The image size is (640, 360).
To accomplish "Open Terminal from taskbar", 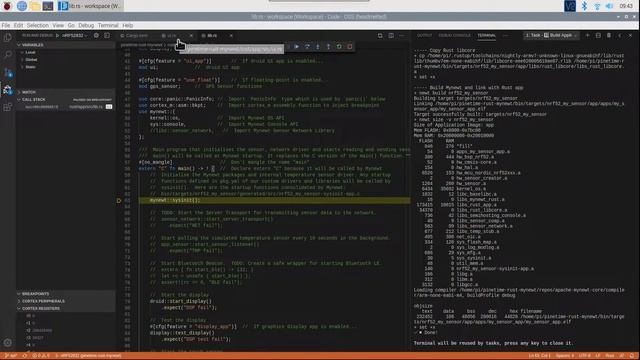I will click(x=48, y=6).
